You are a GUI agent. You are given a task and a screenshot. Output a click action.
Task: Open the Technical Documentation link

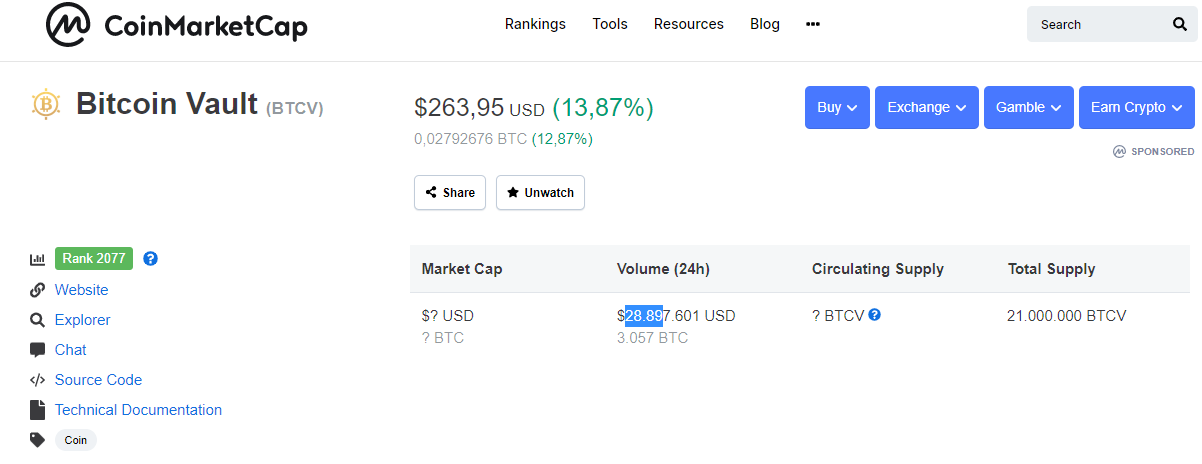[x=138, y=410]
